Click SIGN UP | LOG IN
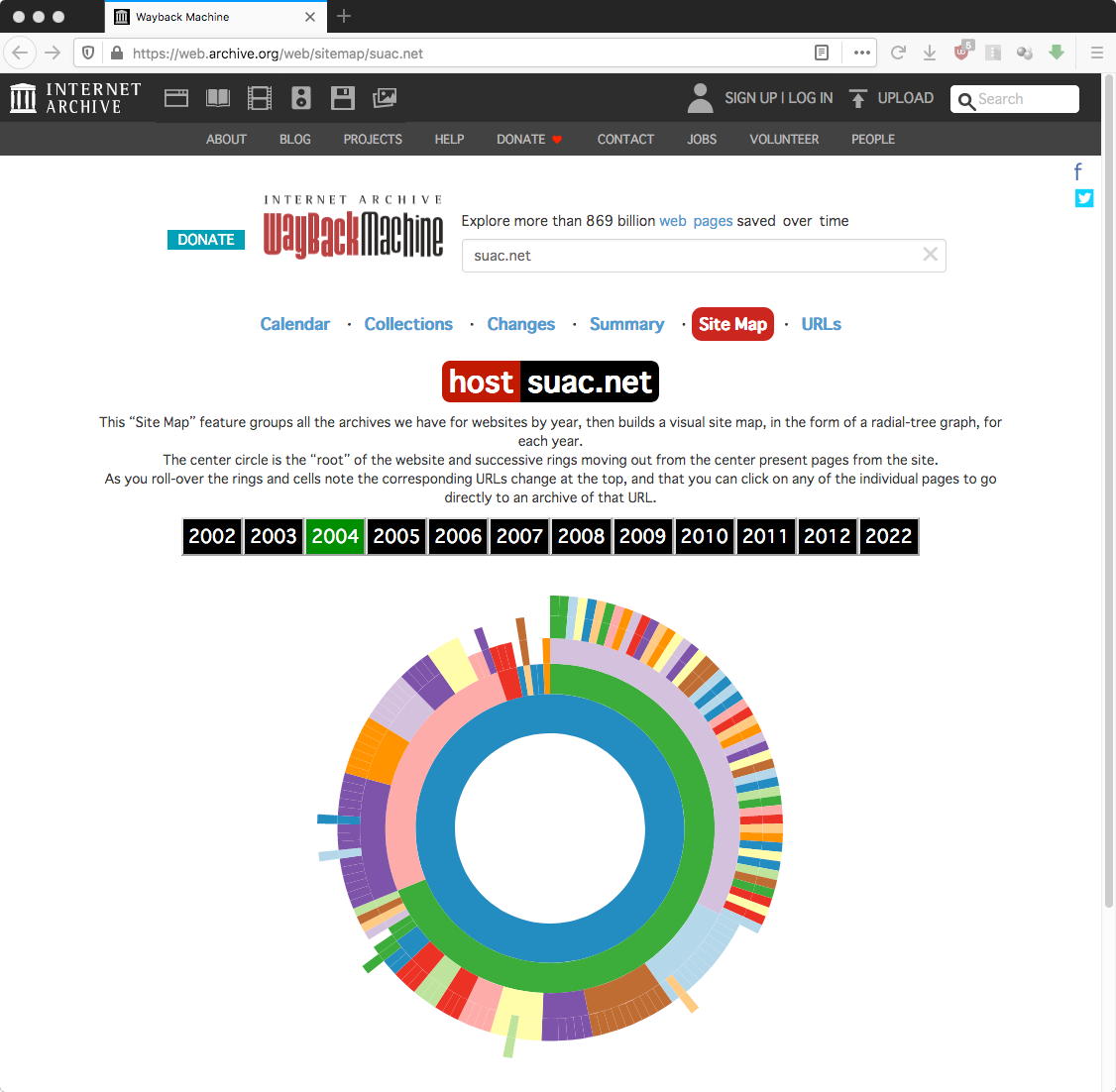 coord(779,98)
